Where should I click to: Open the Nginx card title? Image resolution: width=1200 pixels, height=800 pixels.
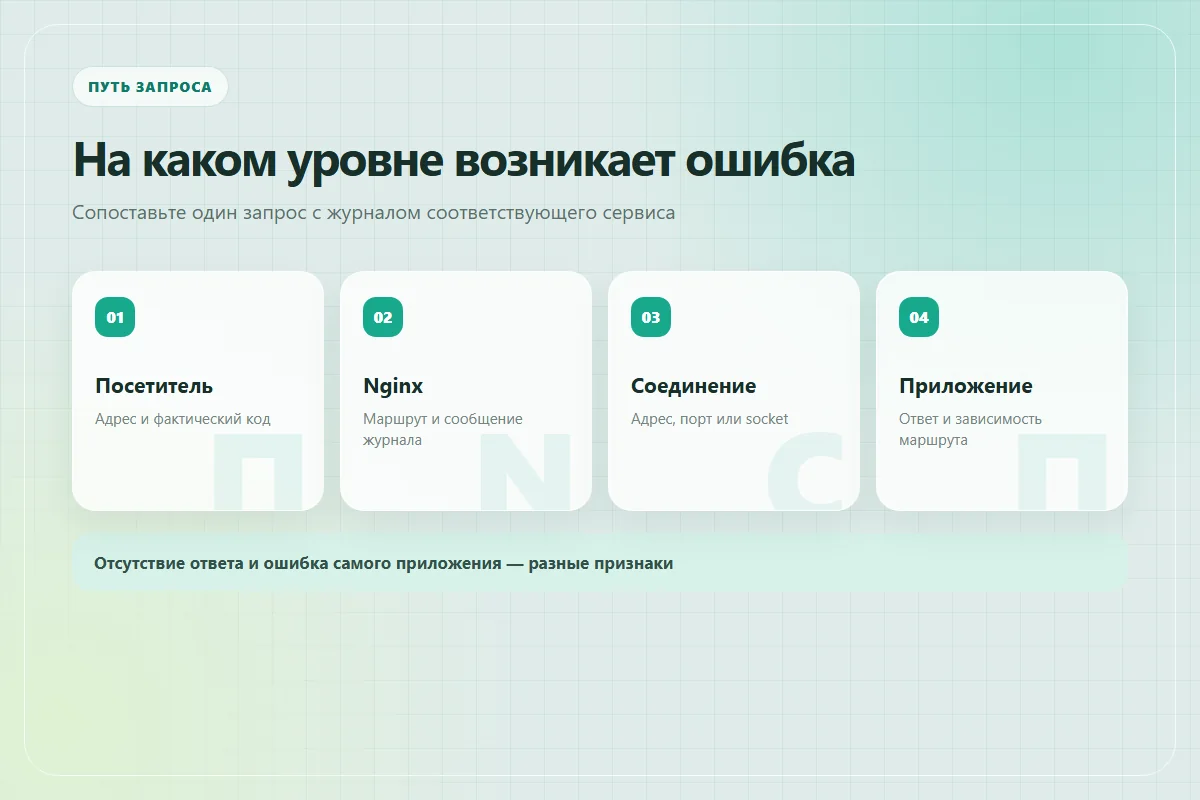tap(393, 386)
